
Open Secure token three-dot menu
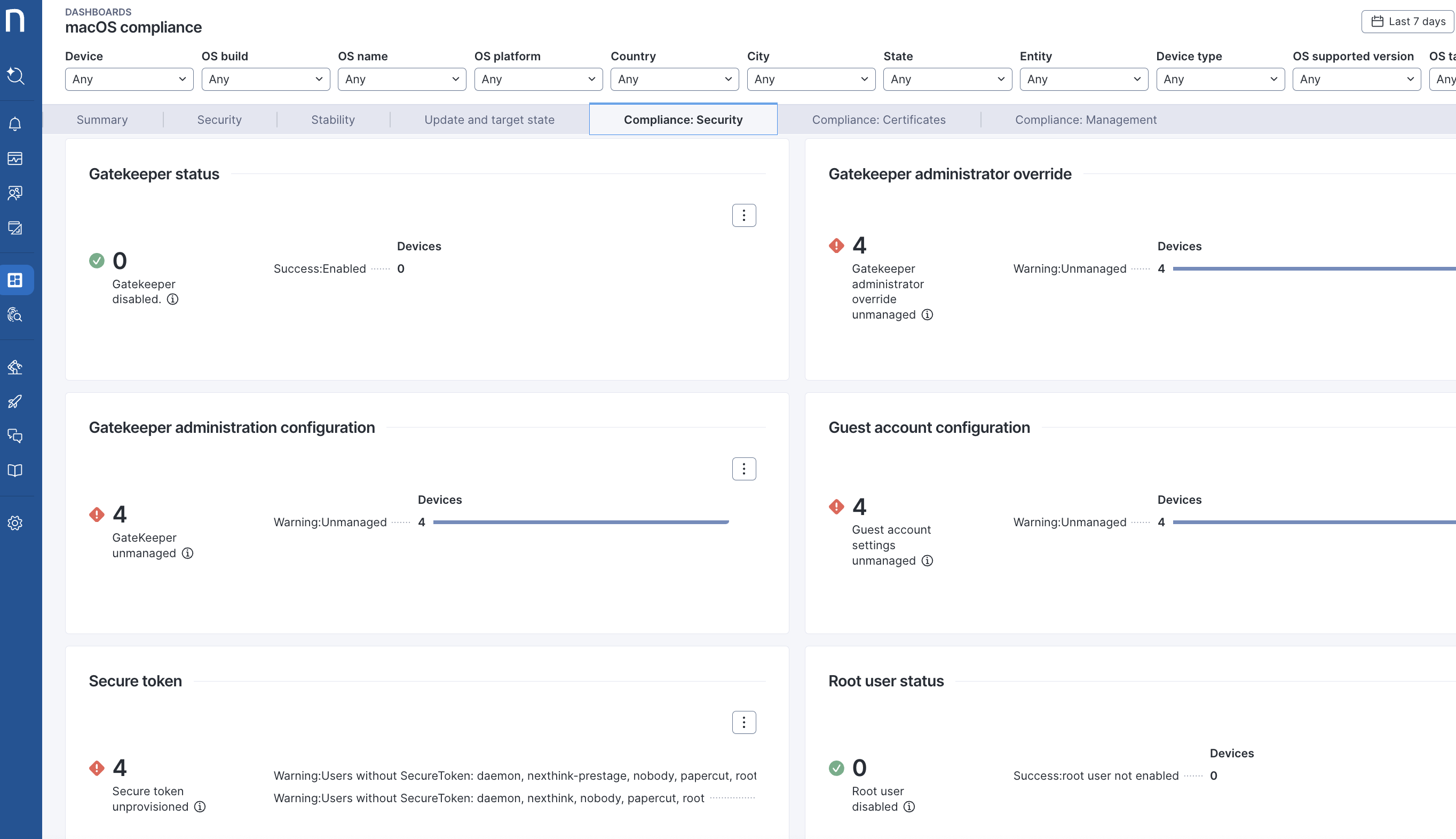[x=743, y=722]
